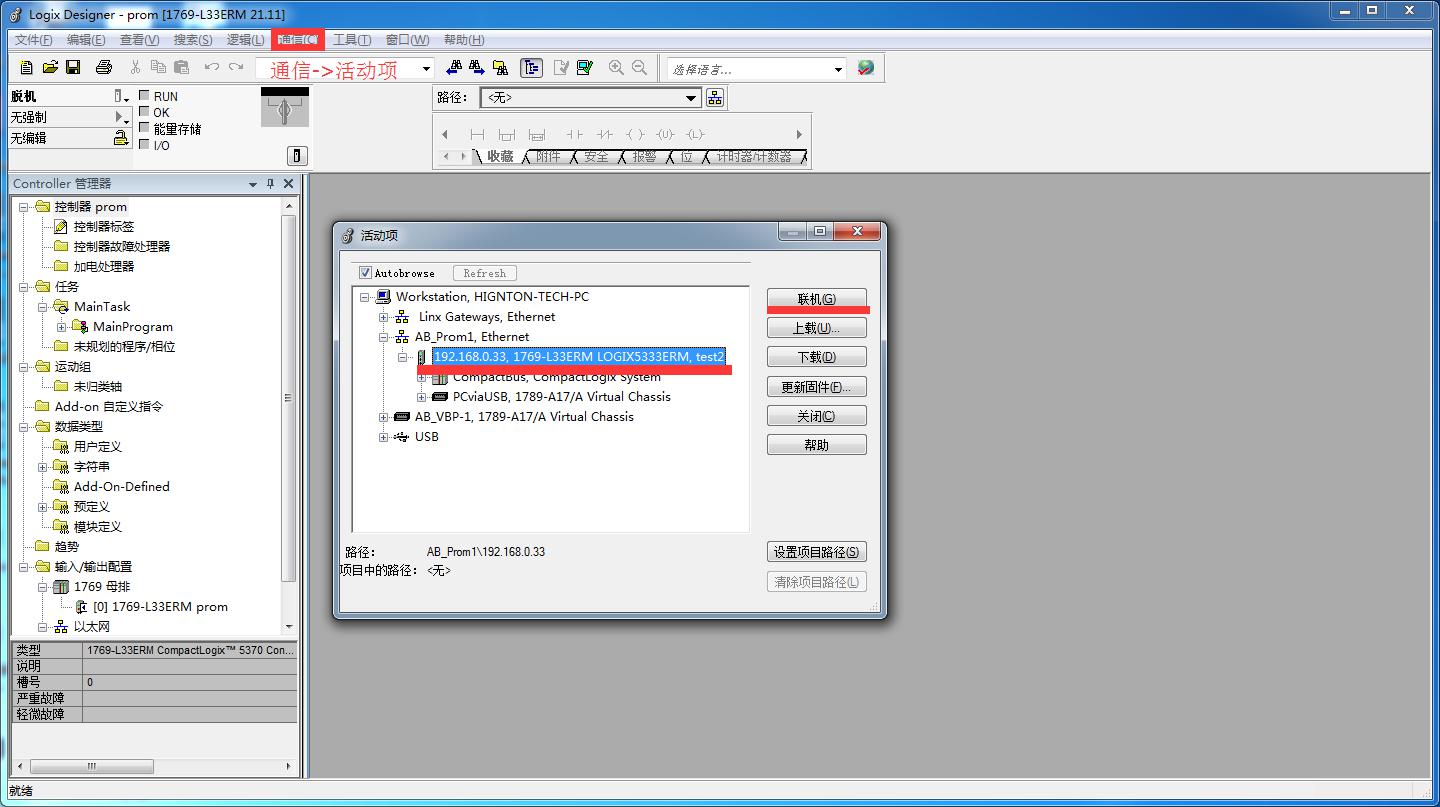The image size is (1440, 807).
Task: Click the 设置项目路径(S) button
Action: [x=816, y=551]
